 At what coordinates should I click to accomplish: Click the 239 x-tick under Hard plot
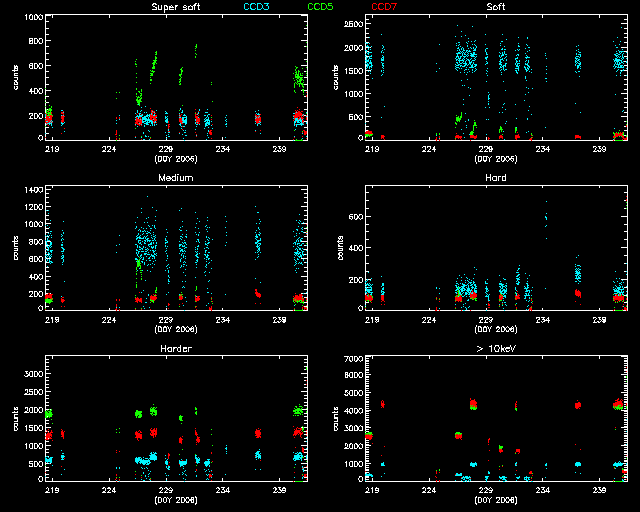coord(599,320)
